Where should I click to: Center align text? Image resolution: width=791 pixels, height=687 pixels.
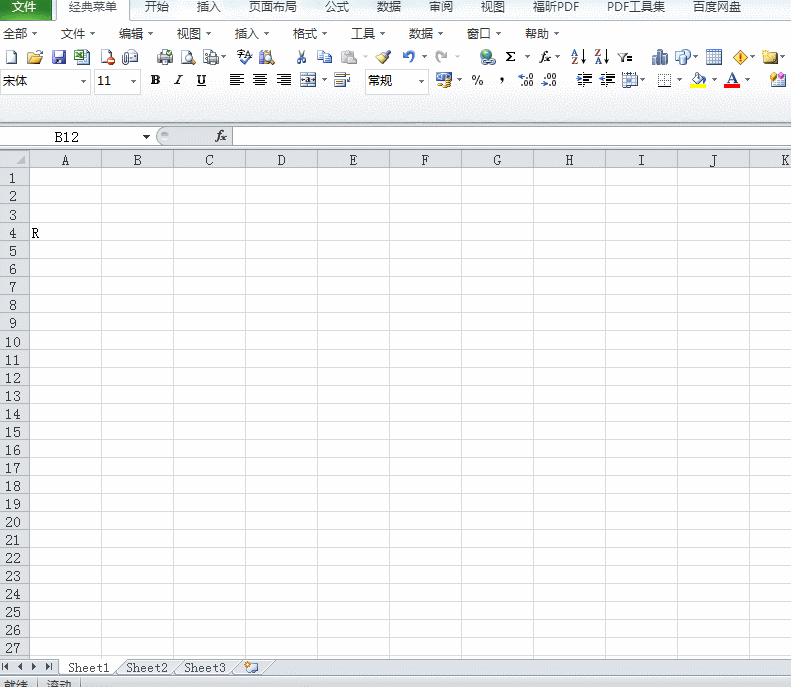pos(260,80)
